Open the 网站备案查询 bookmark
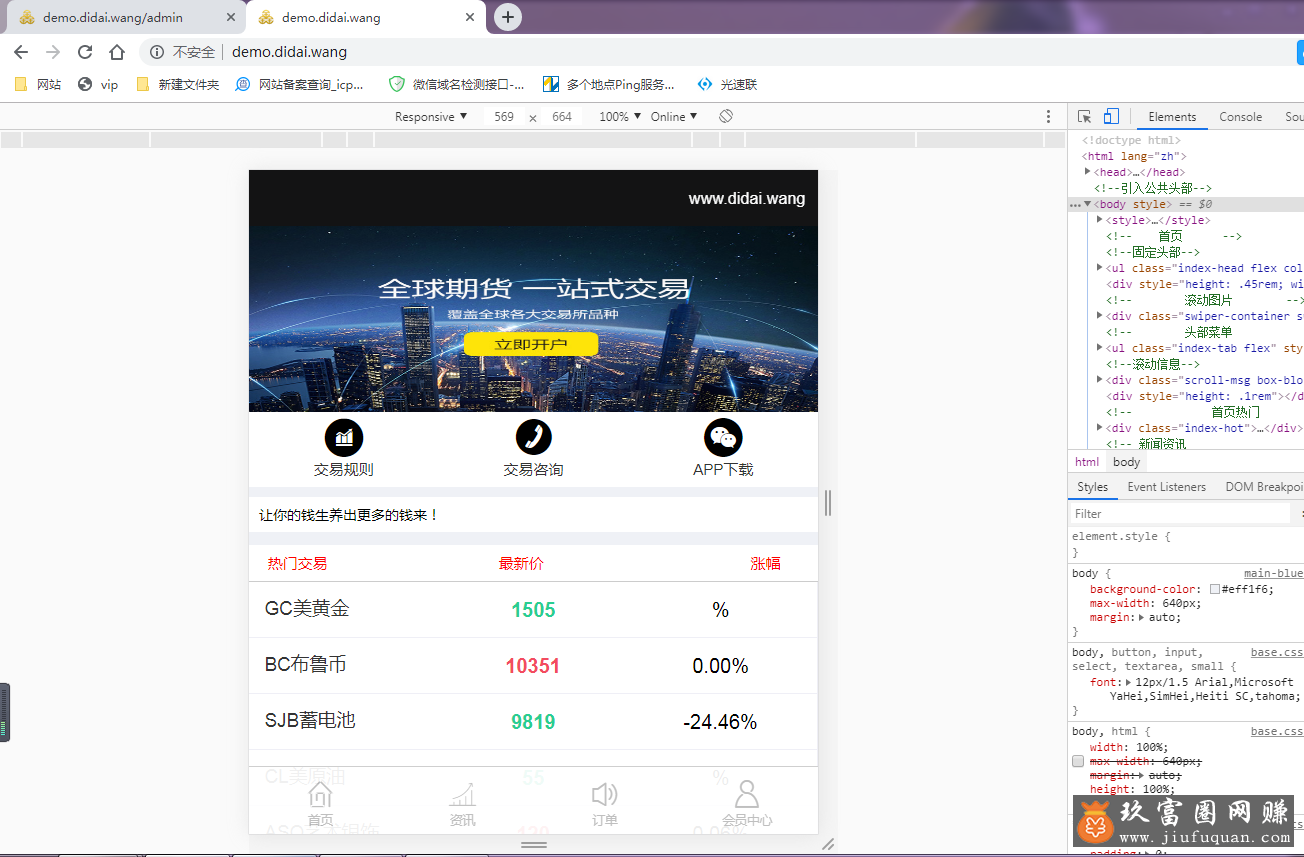Screen dimensions: 1304x857 pos(300,85)
